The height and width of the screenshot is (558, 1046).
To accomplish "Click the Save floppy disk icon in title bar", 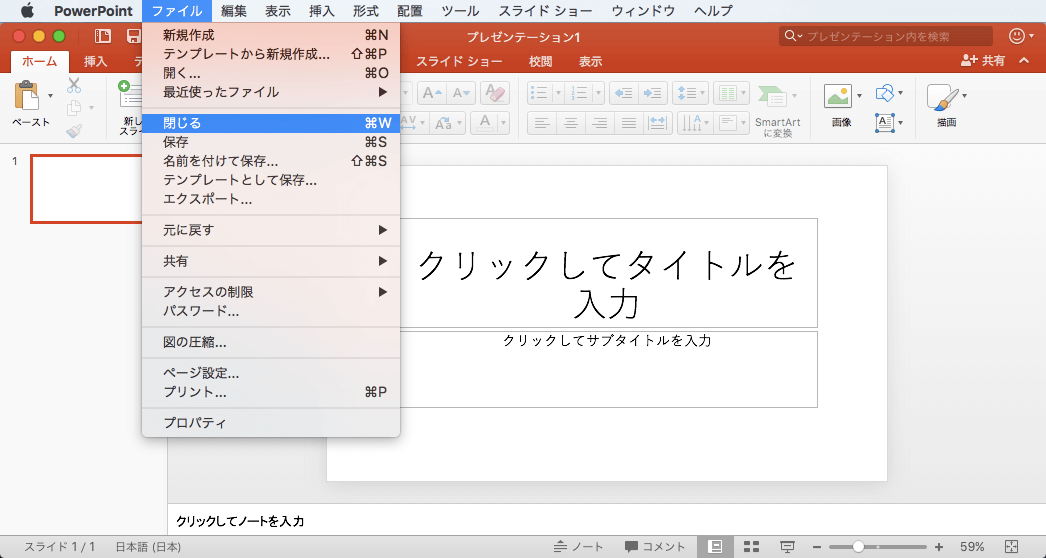I will point(133,37).
